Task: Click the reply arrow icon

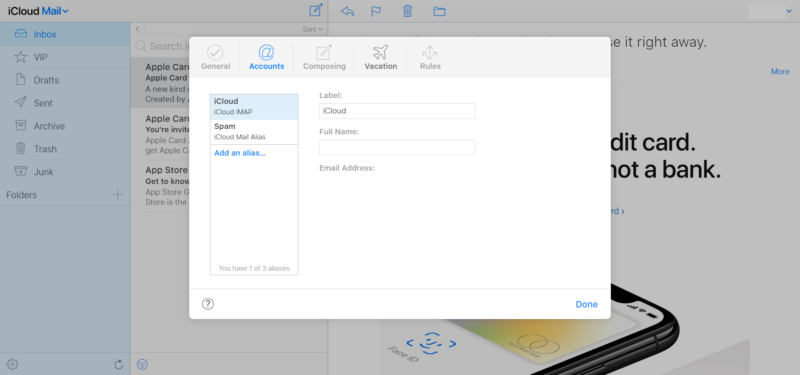Action: click(347, 11)
